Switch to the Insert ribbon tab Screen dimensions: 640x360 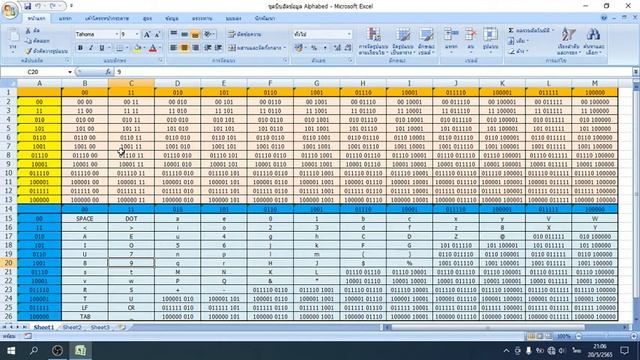coord(65,19)
